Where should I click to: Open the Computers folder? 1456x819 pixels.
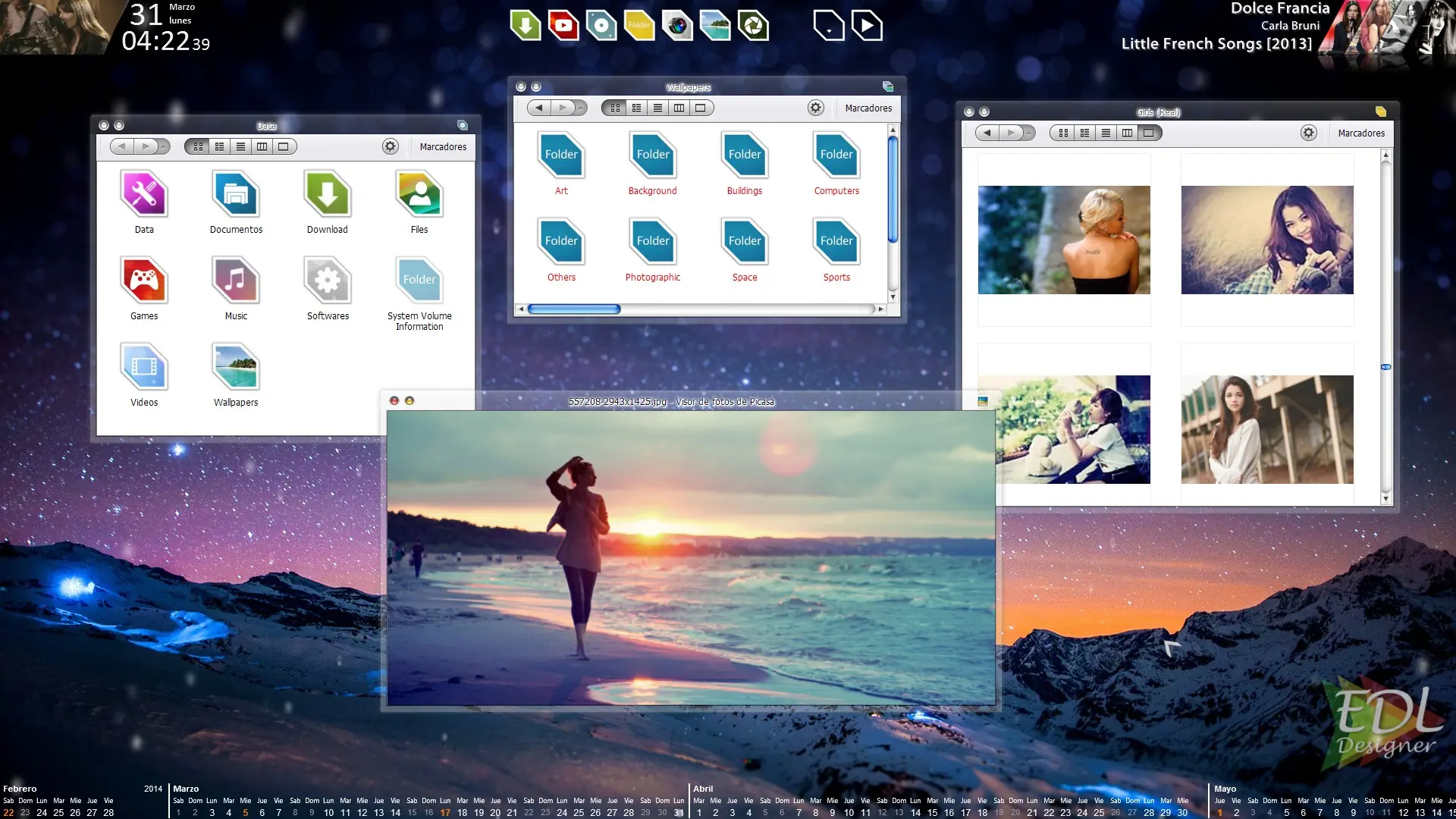point(836,155)
